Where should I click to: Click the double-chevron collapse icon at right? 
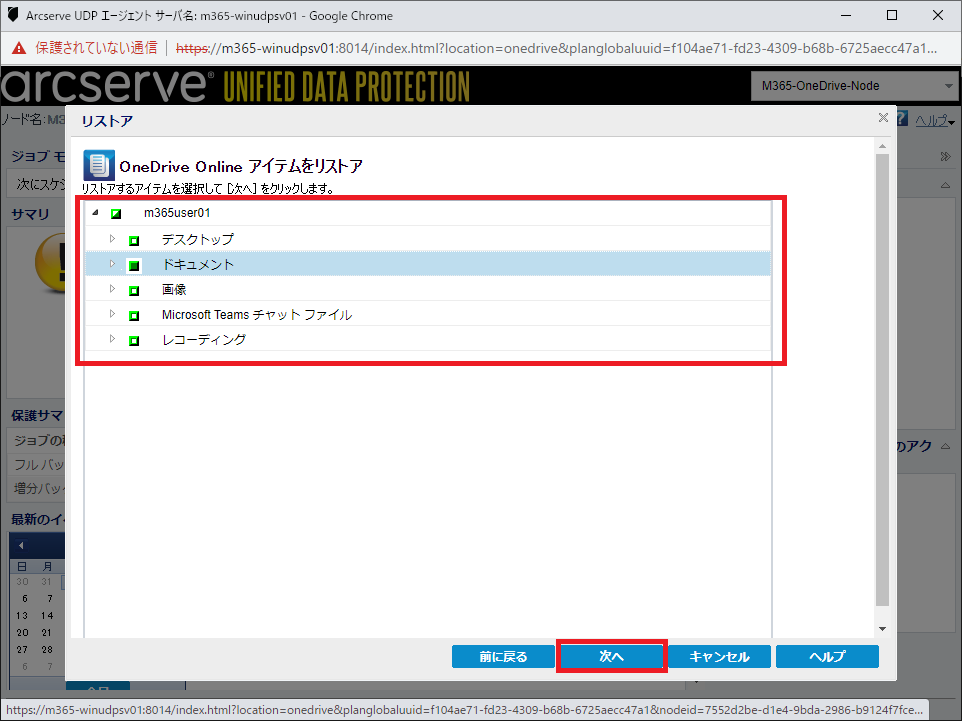945,156
